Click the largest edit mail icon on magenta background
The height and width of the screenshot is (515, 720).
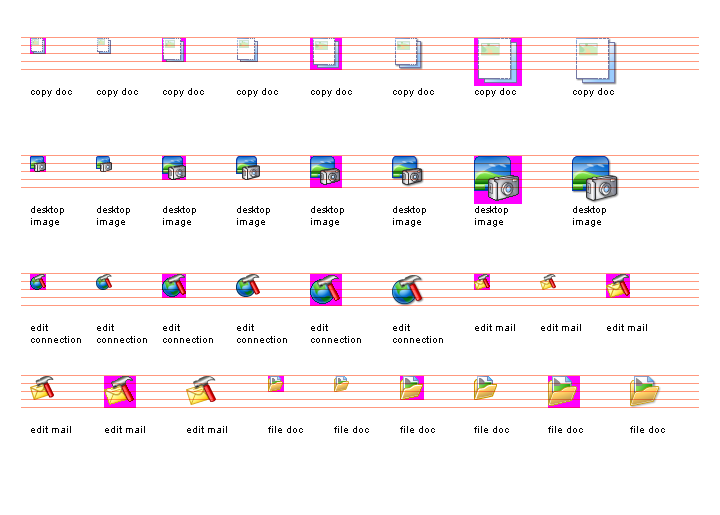[x=119, y=391]
